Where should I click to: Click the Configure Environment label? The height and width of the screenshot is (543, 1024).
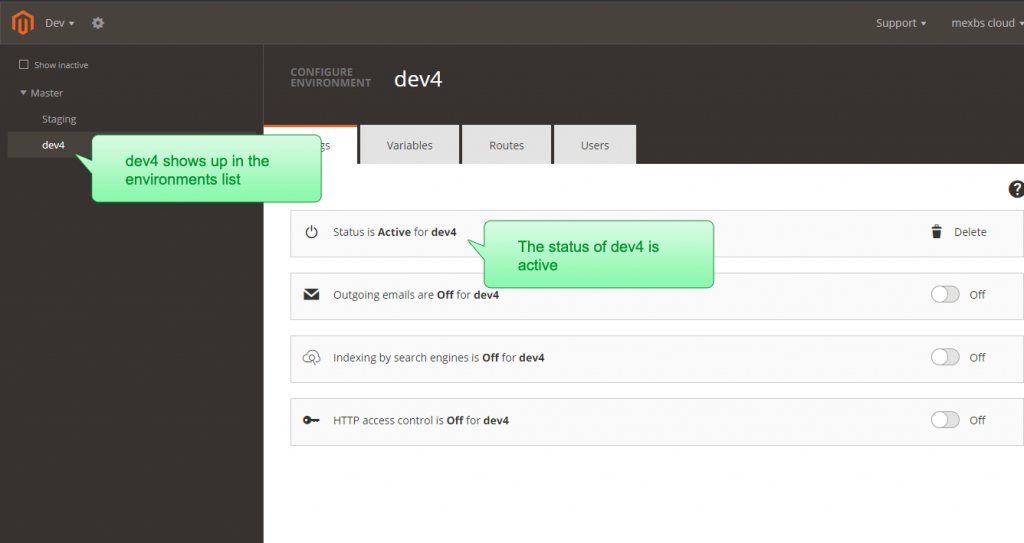(x=330, y=77)
